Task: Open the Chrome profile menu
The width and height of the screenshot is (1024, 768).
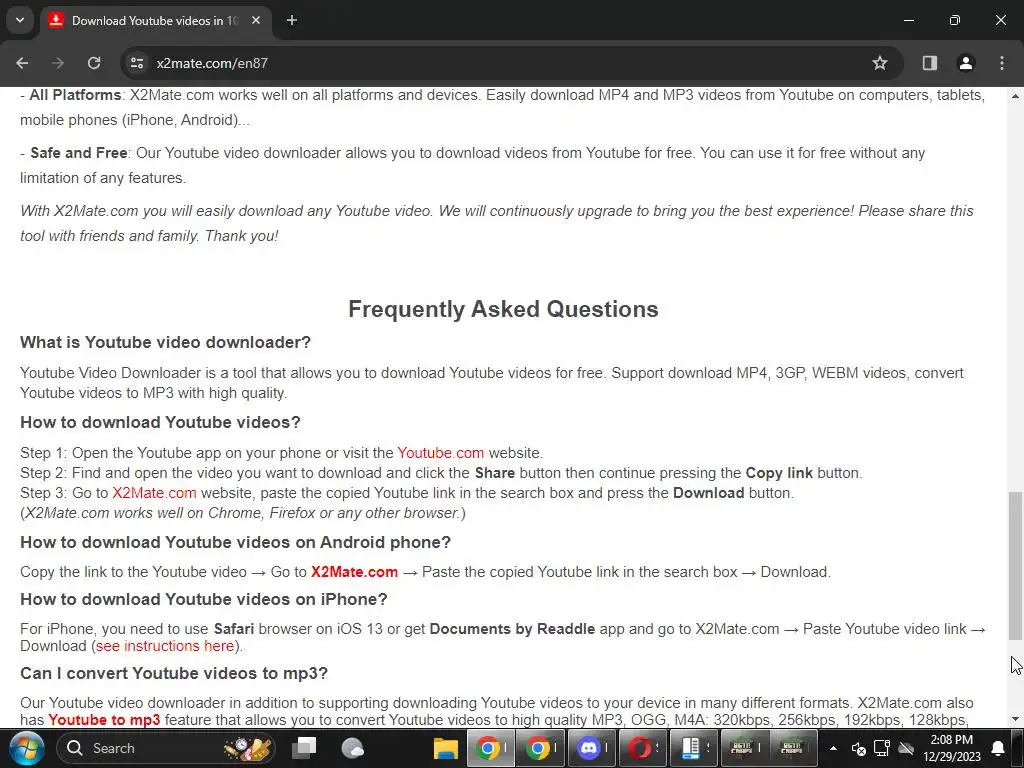Action: point(966,63)
